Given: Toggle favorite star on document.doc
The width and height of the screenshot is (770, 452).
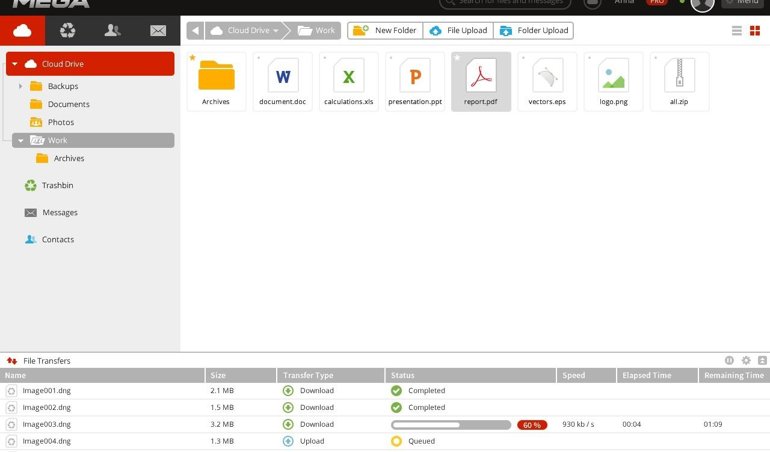Looking at the screenshot, I should click(x=258, y=57).
